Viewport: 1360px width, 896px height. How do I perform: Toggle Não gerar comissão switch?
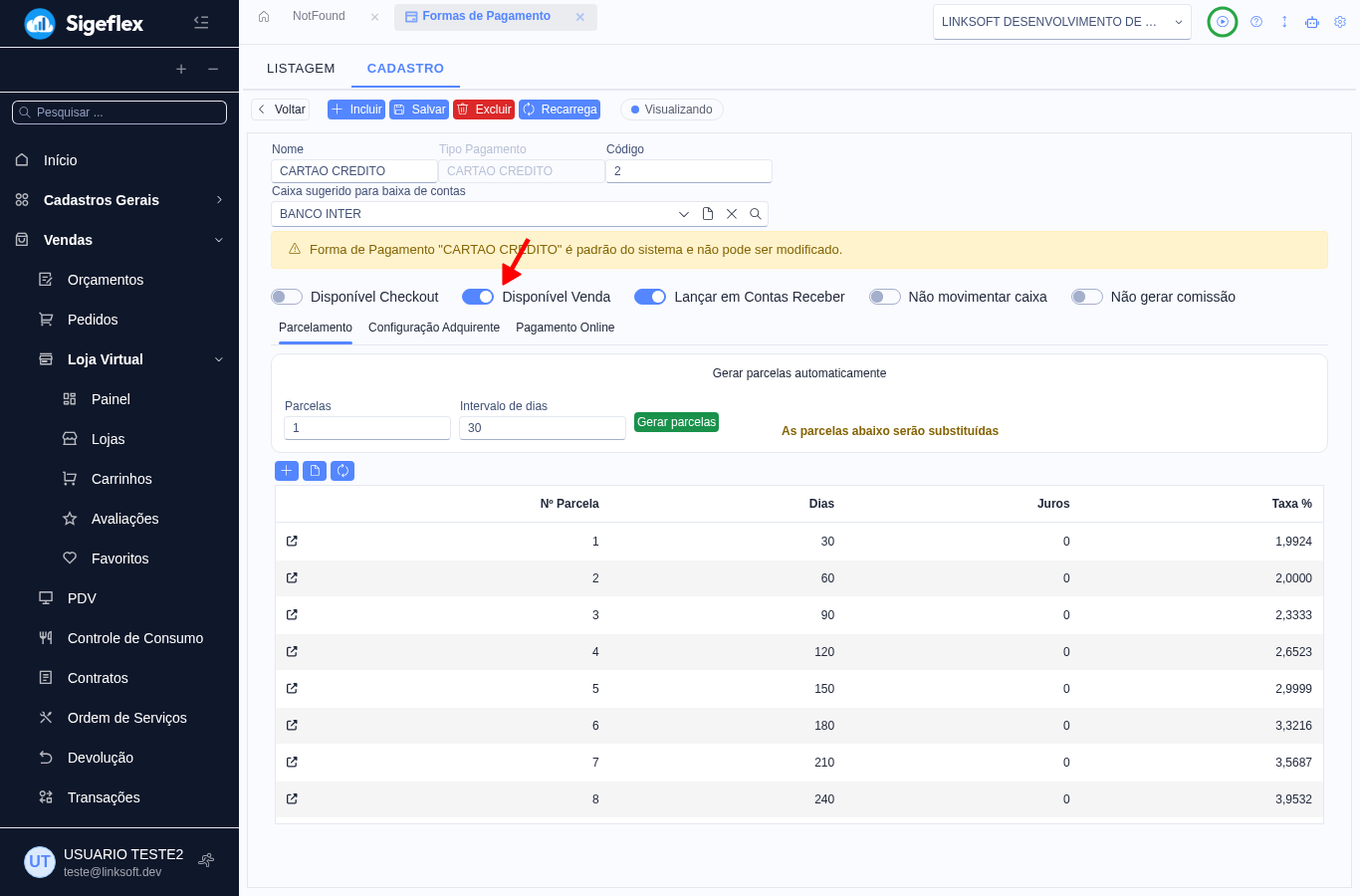[x=1087, y=297]
